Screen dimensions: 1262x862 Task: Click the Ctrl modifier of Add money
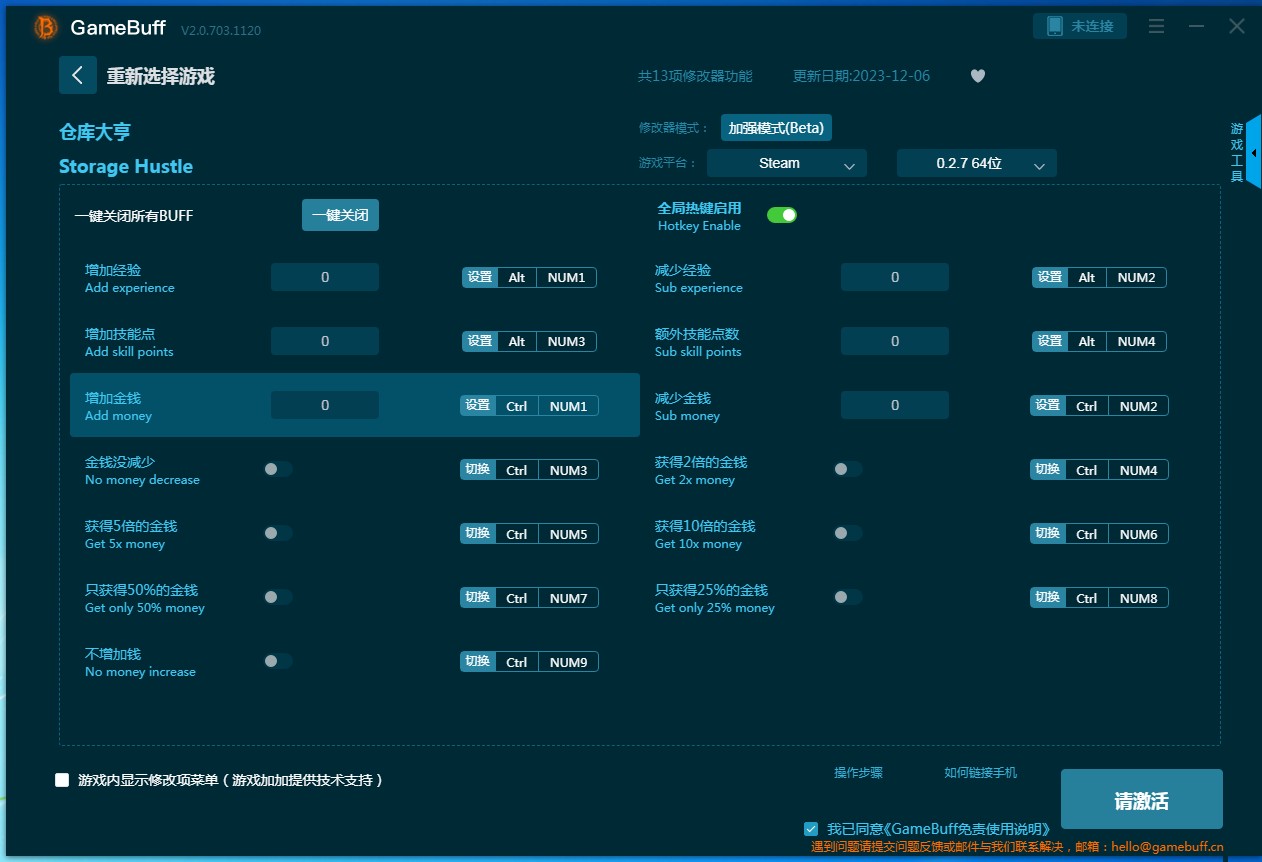point(517,405)
